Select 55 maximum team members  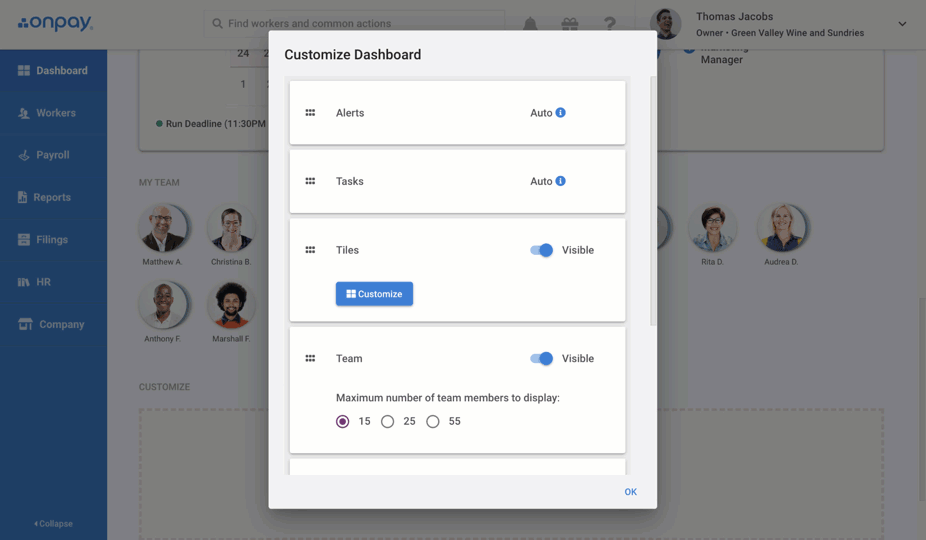pyautogui.click(x=433, y=422)
